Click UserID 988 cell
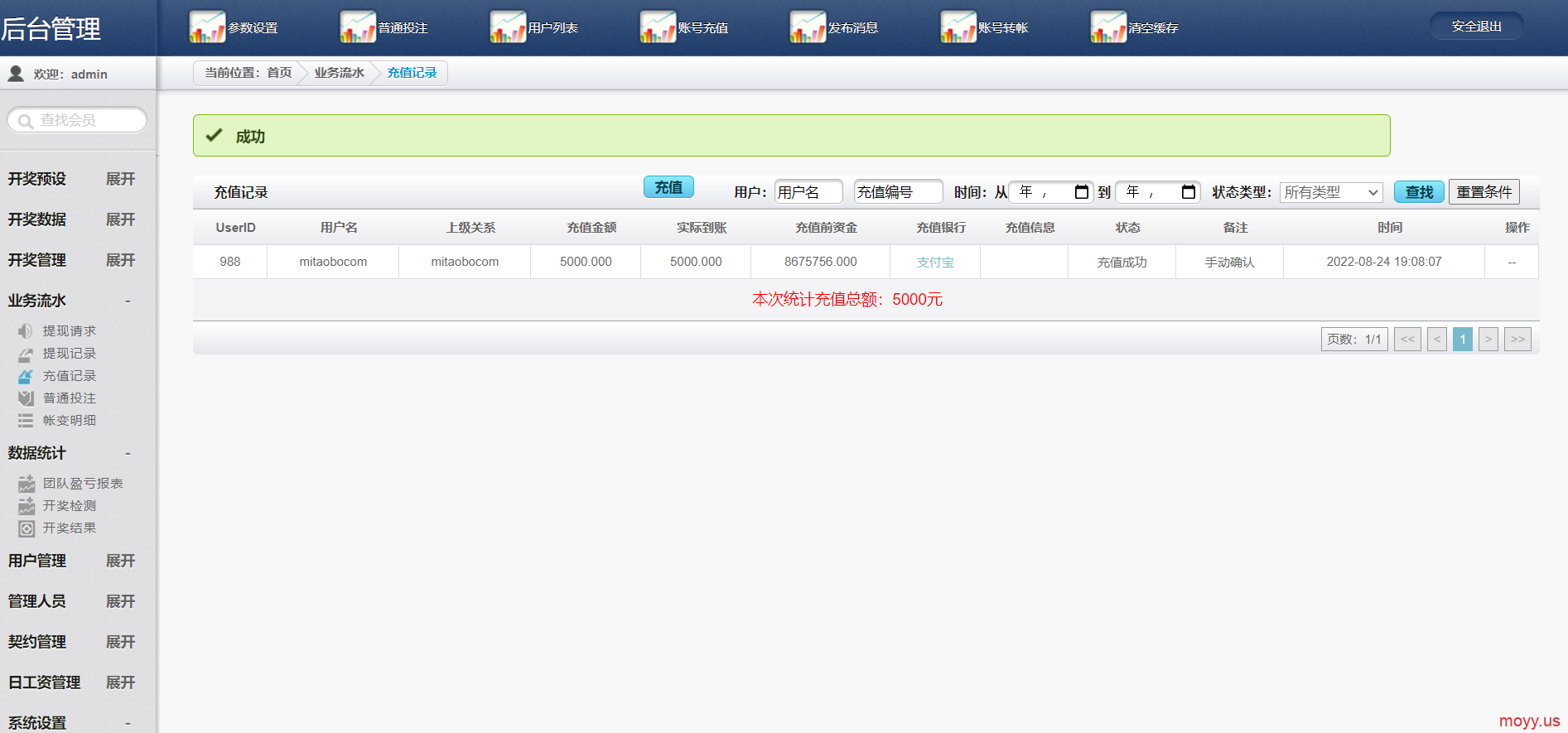The height and width of the screenshot is (733, 1568). (x=230, y=262)
